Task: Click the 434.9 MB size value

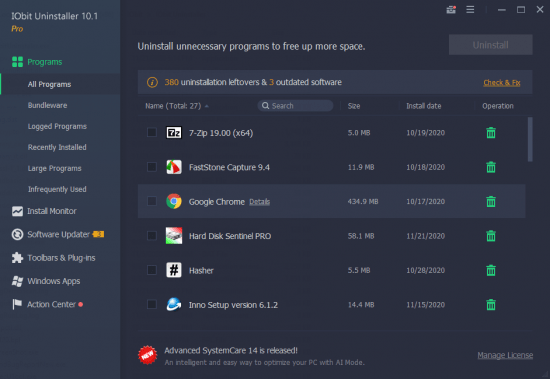Action: (x=363, y=201)
